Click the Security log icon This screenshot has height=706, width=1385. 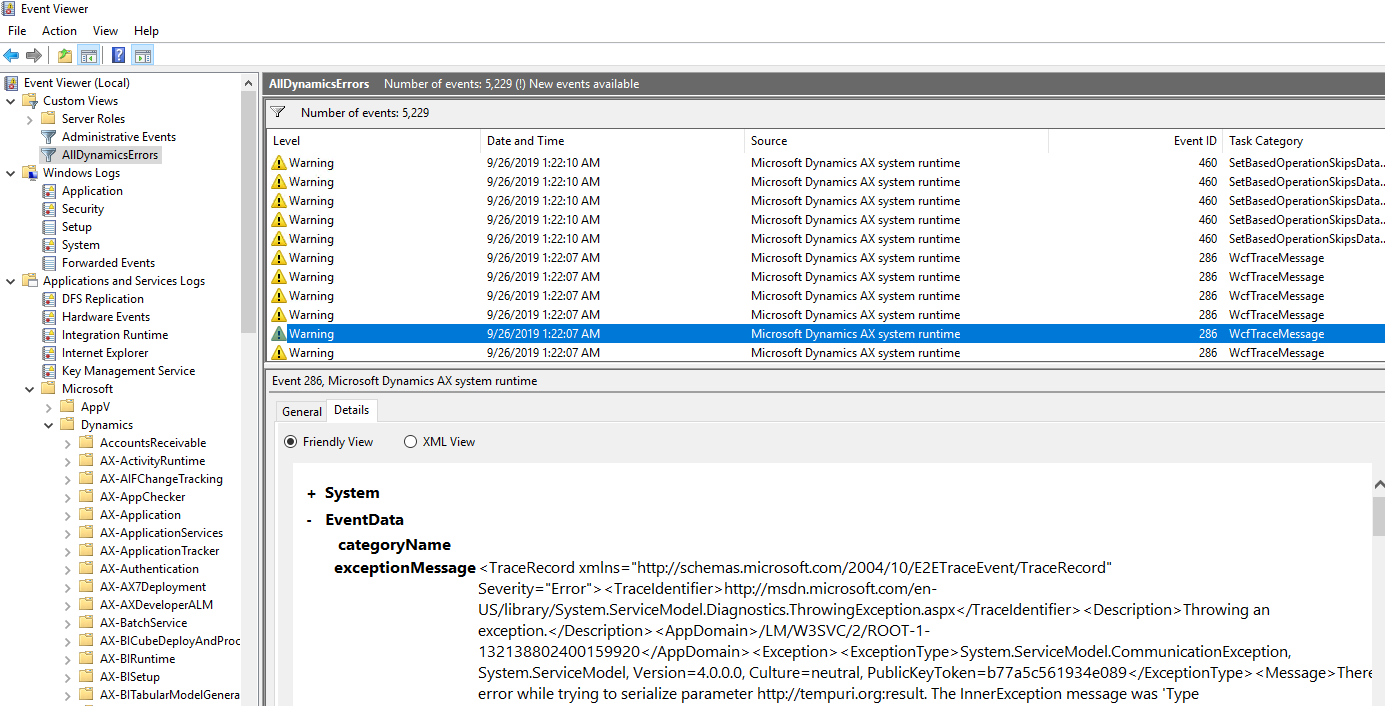pos(48,209)
